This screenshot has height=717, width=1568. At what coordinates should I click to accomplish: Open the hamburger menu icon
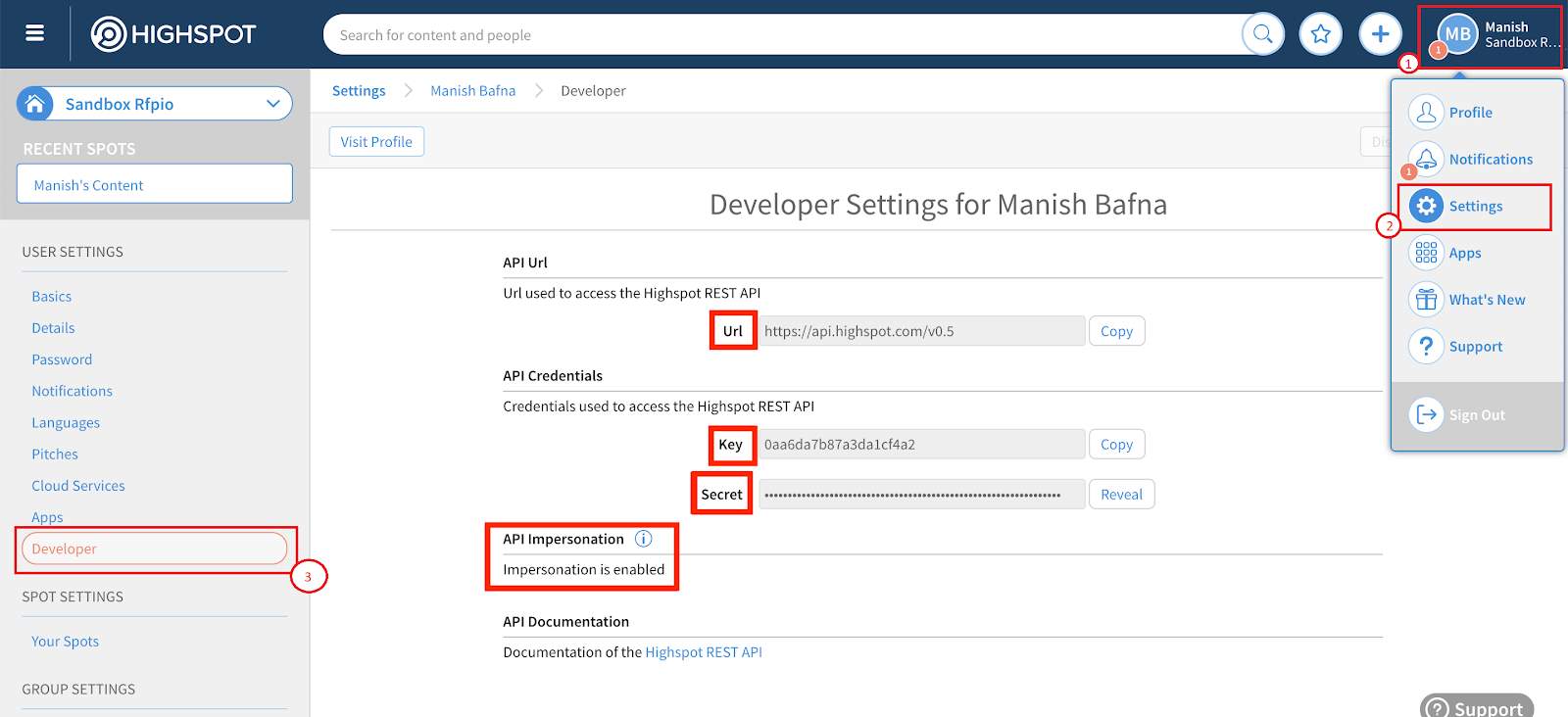pyautogui.click(x=34, y=33)
